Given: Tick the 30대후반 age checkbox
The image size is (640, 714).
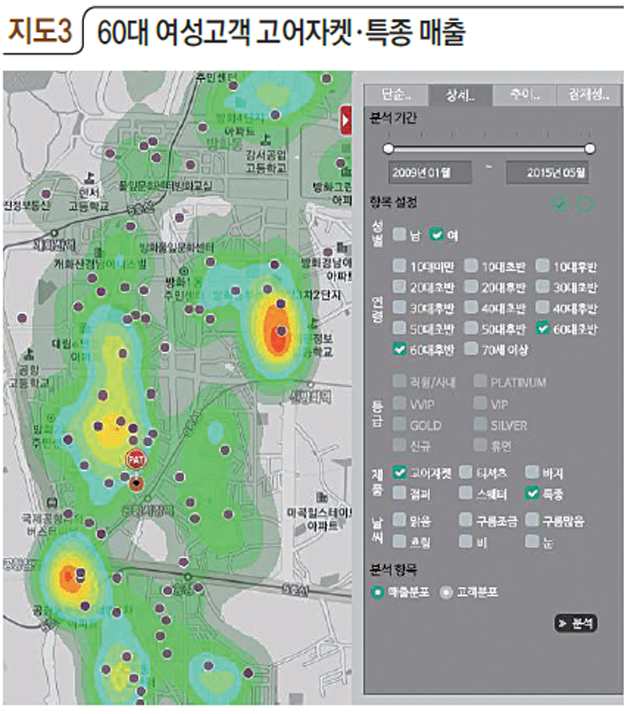Looking at the screenshot, I should pyautogui.click(x=399, y=307).
